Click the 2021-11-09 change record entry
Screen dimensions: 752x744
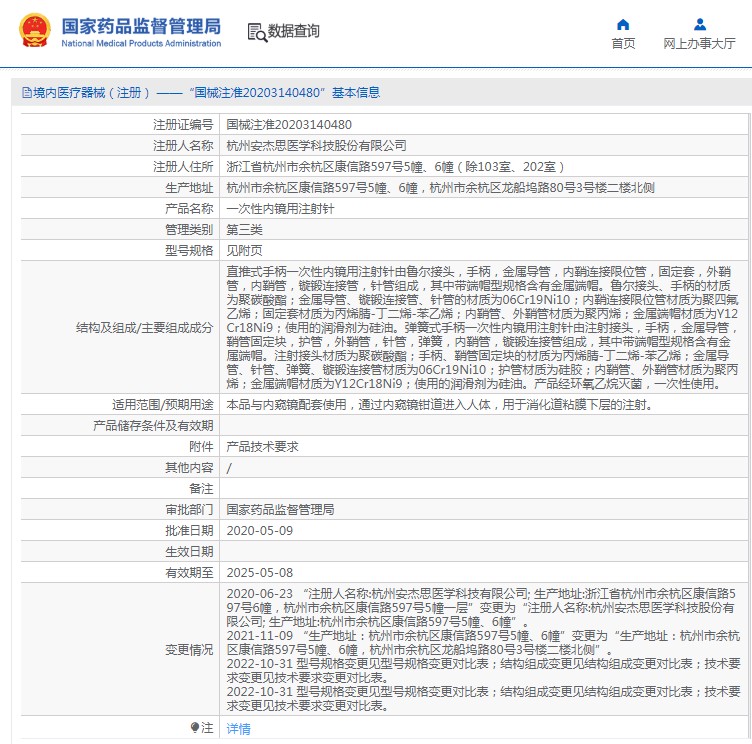point(483,643)
